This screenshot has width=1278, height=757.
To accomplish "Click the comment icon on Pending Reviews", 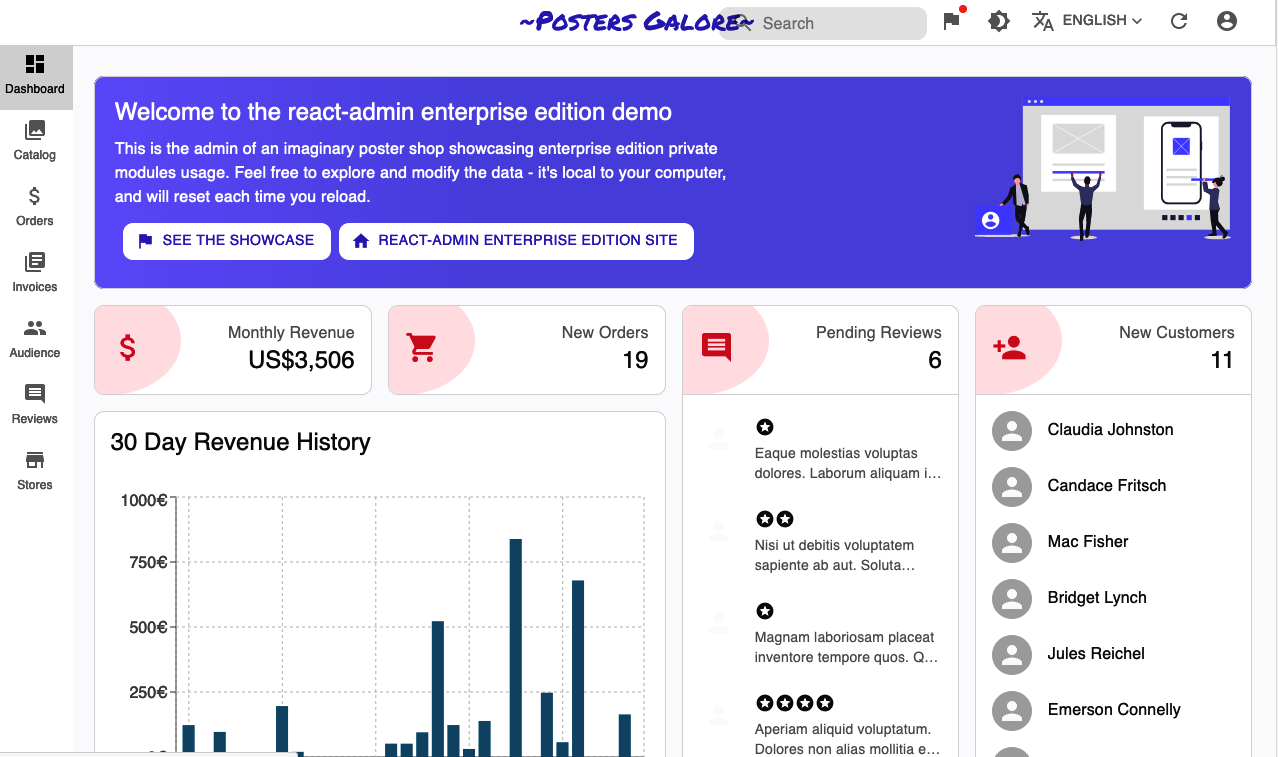I will 716,347.
